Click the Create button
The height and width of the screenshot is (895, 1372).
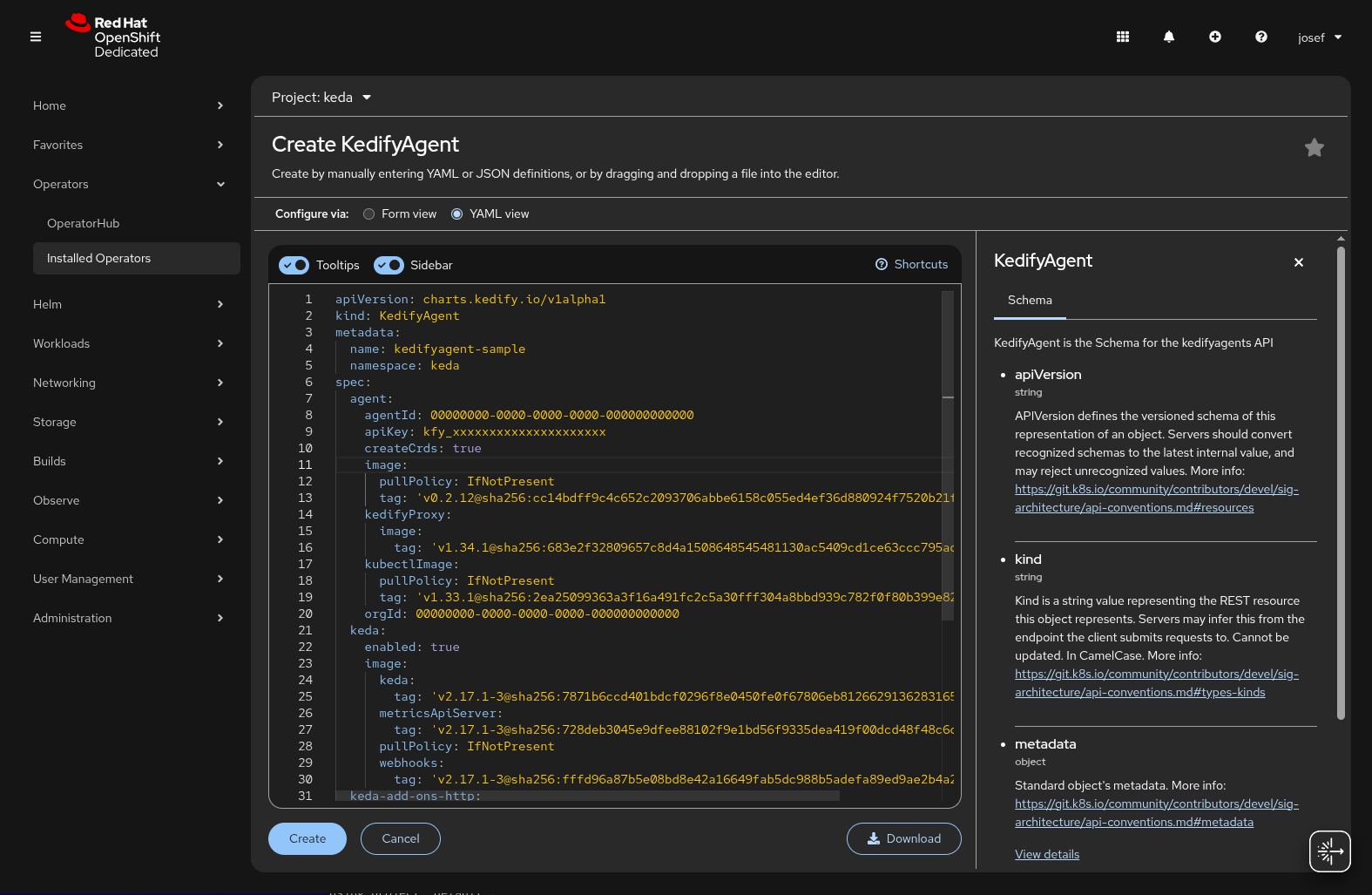(x=308, y=838)
